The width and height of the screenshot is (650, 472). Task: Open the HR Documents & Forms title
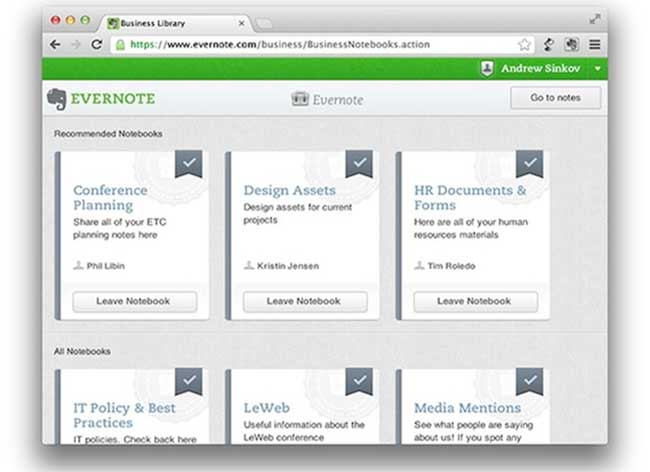pos(470,198)
